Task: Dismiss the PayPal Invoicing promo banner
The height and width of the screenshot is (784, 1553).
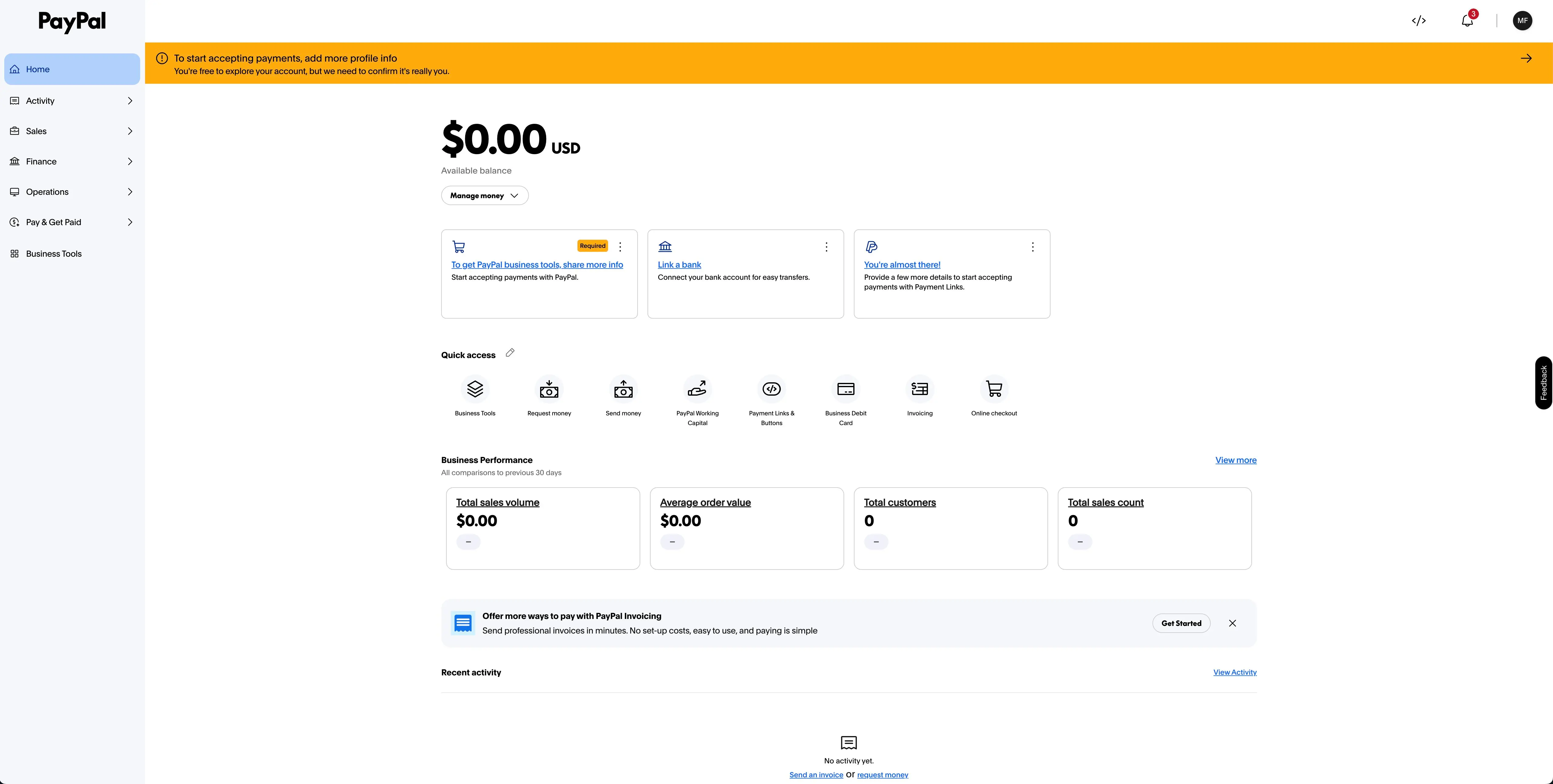Action: tap(1232, 623)
